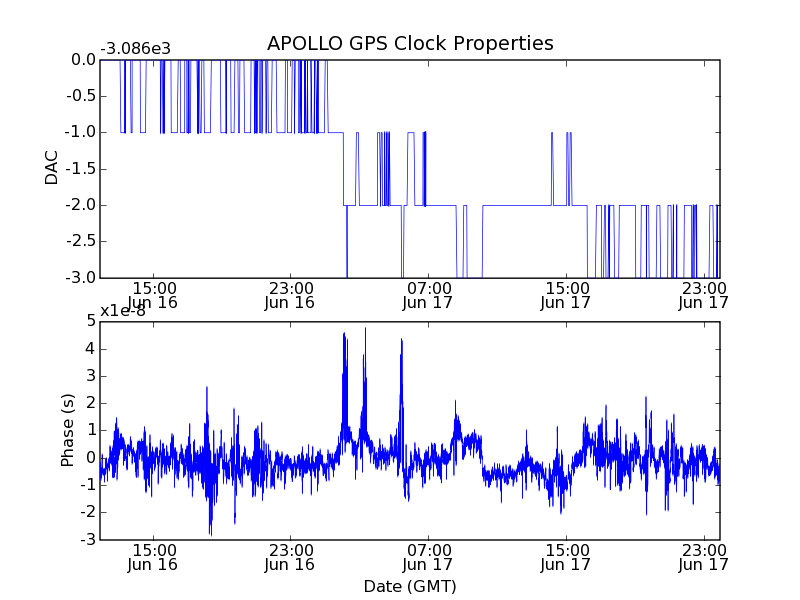Click '15:00 Jun 16' under the Phase plot
This screenshot has height=600, width=800.
[x=152, y=557]
